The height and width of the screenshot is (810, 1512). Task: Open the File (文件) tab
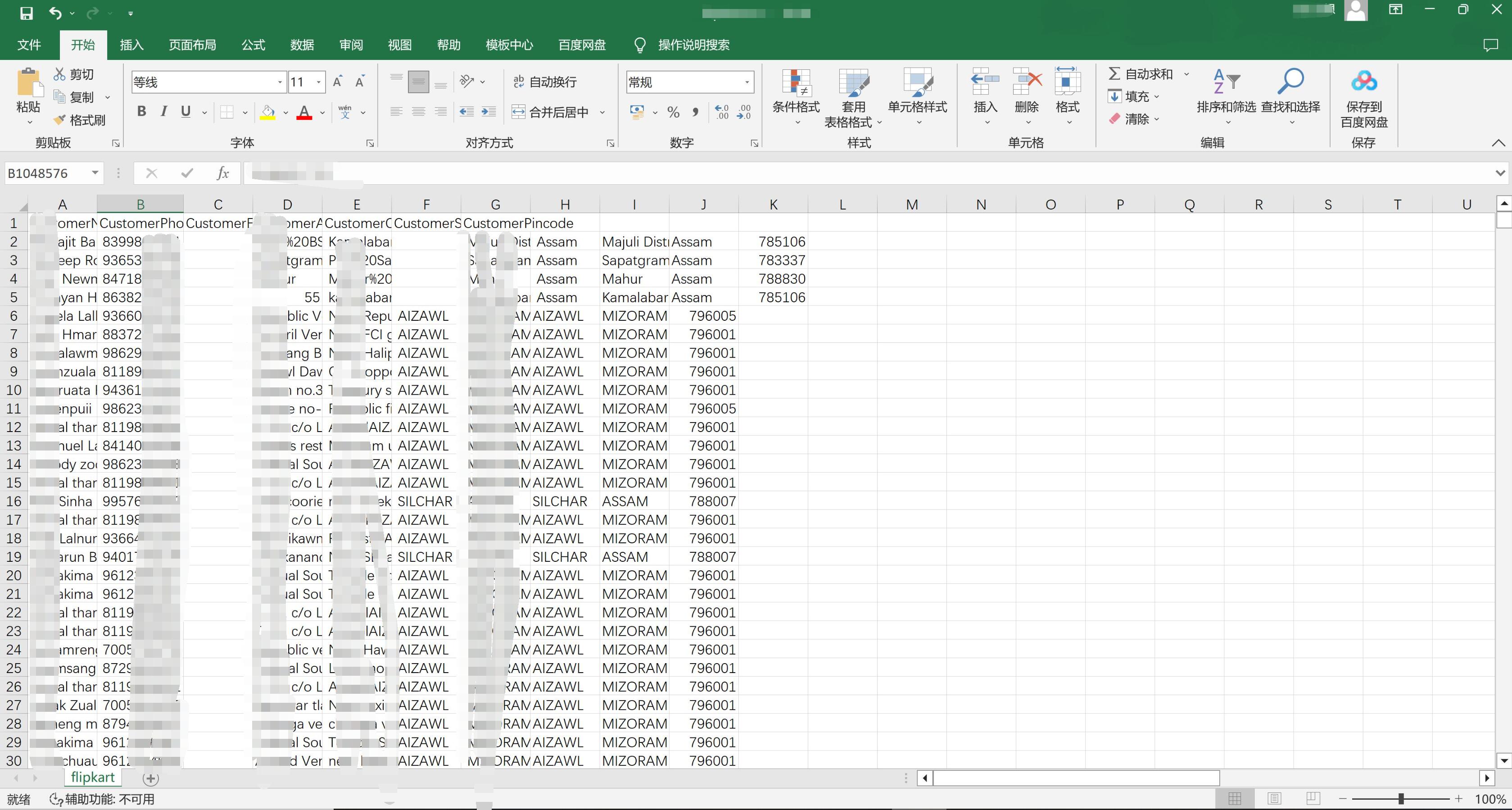pos(29,45)
